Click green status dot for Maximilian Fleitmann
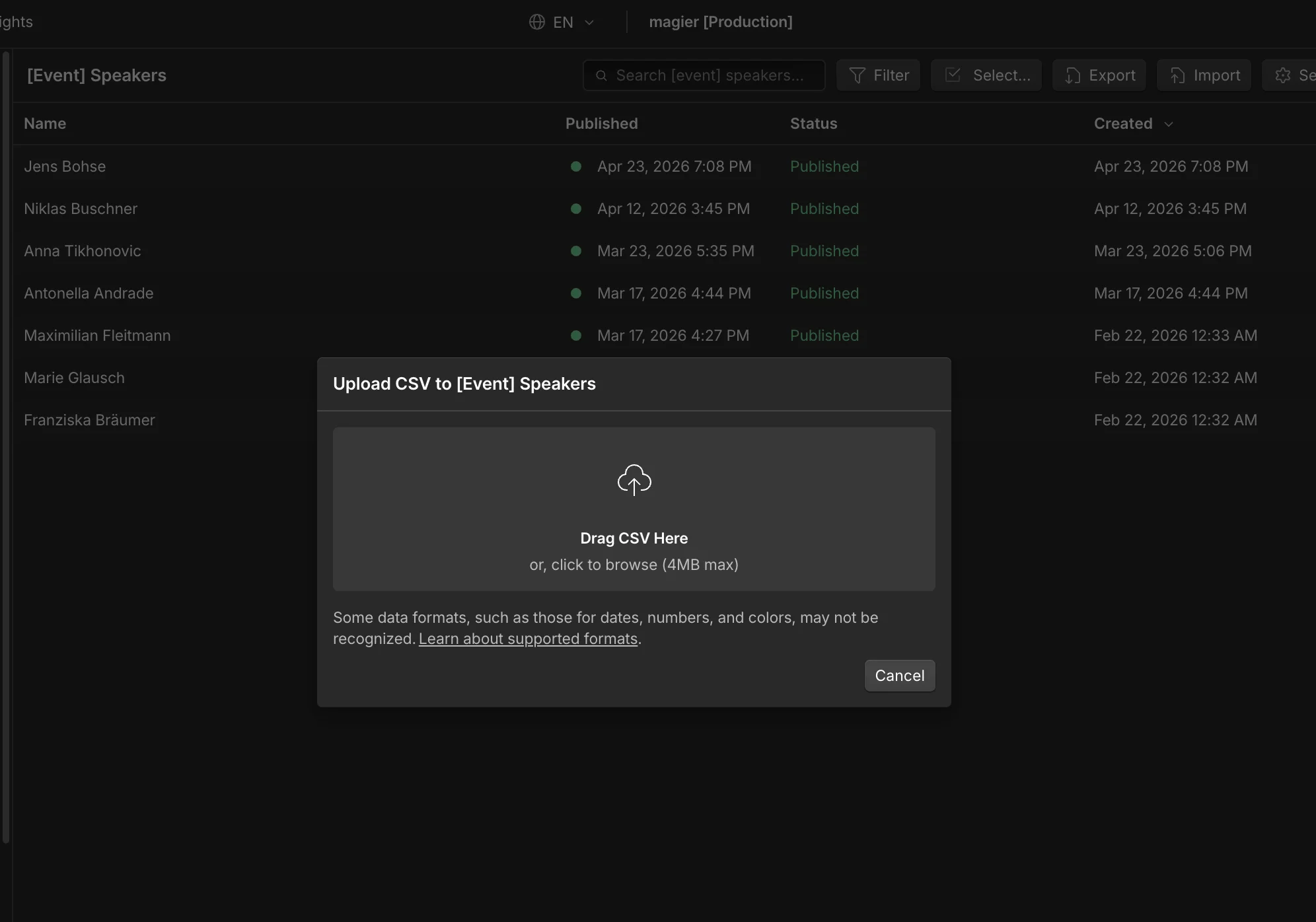The height and width of the screenshot is (922, 1316). tap(576, 336)
